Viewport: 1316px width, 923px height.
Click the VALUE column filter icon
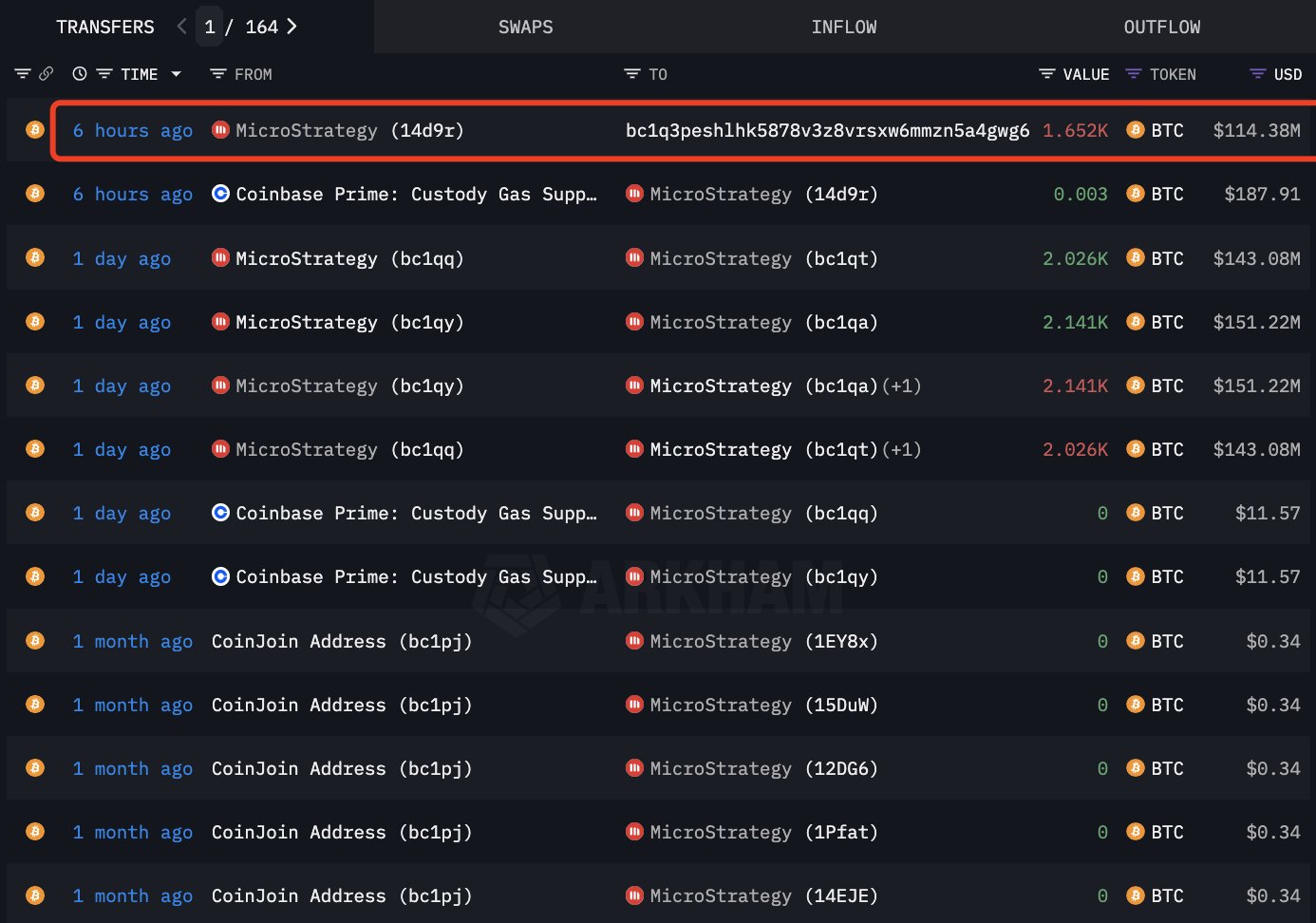(1046, 74)
